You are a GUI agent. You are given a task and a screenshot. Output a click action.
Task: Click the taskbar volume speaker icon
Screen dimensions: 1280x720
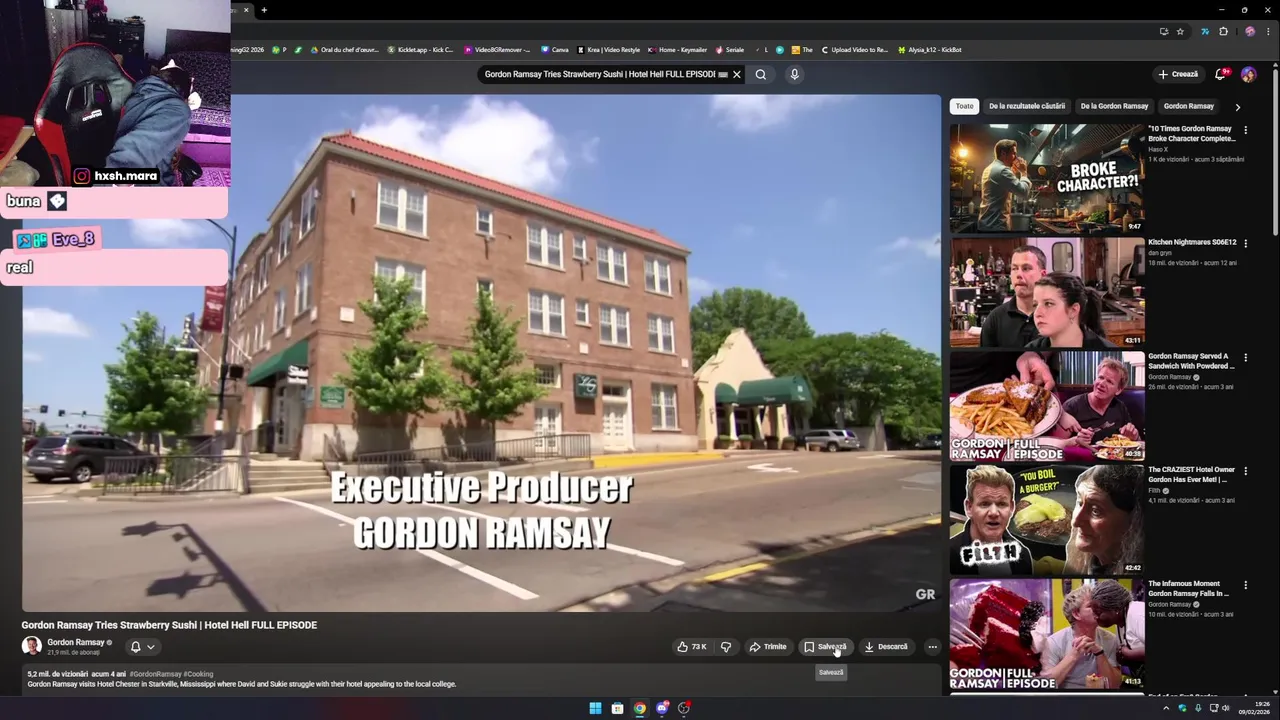pyautogui.click(x=1225, y=708)
